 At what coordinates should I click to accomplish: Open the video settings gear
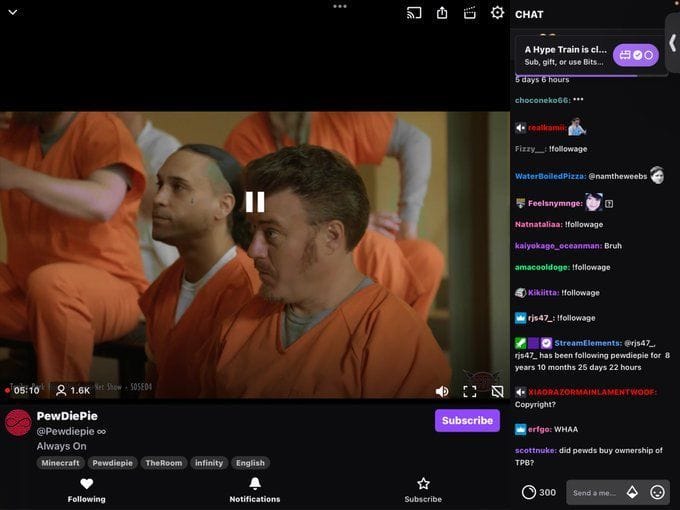click(497, 13)
